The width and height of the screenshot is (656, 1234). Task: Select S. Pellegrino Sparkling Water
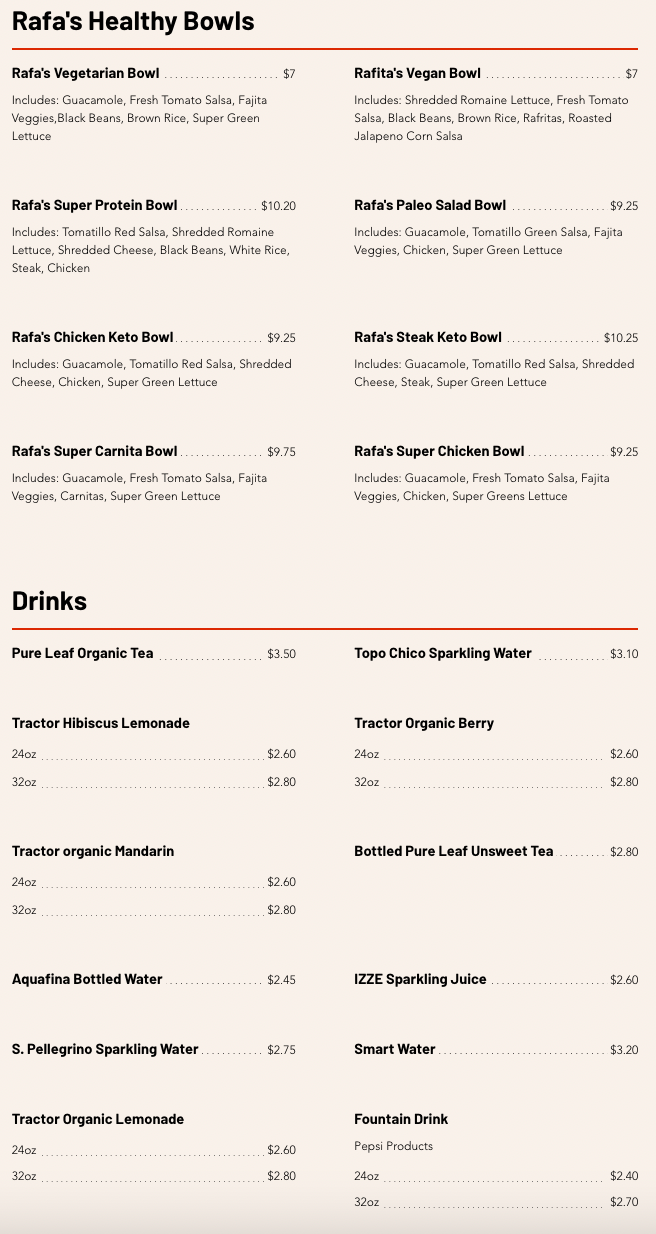(x=105, y=1049)
